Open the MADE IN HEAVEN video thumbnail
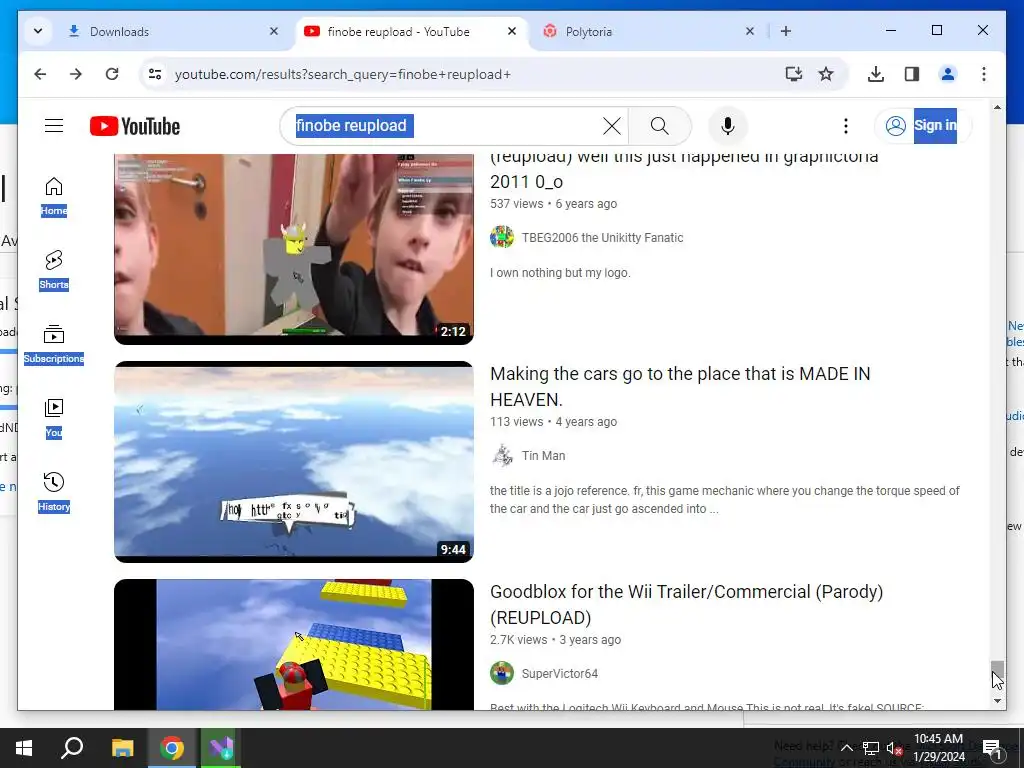1024x768 pixels. pos(294,462)
